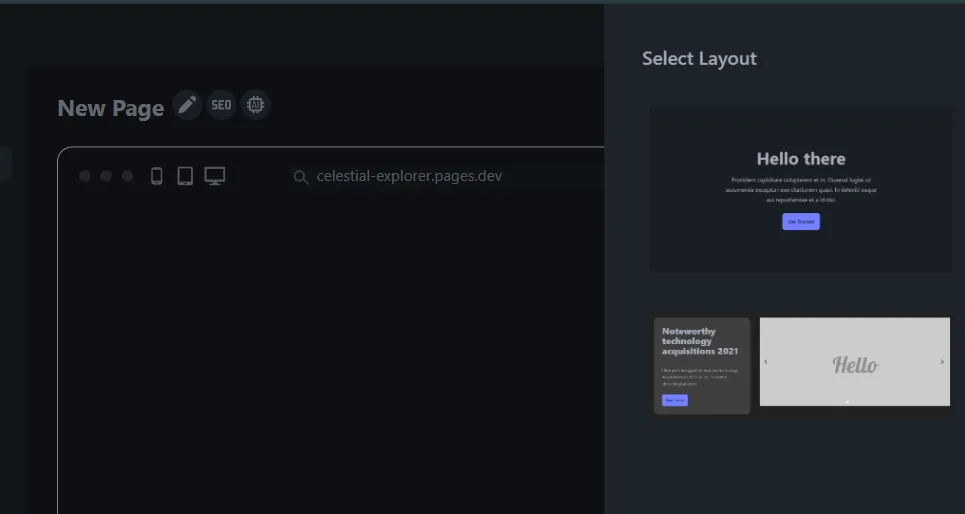Click the search magnifier icon in address bar
This screenshot has width=965, height=514.
pyautogui.click(x=301, y=177)
